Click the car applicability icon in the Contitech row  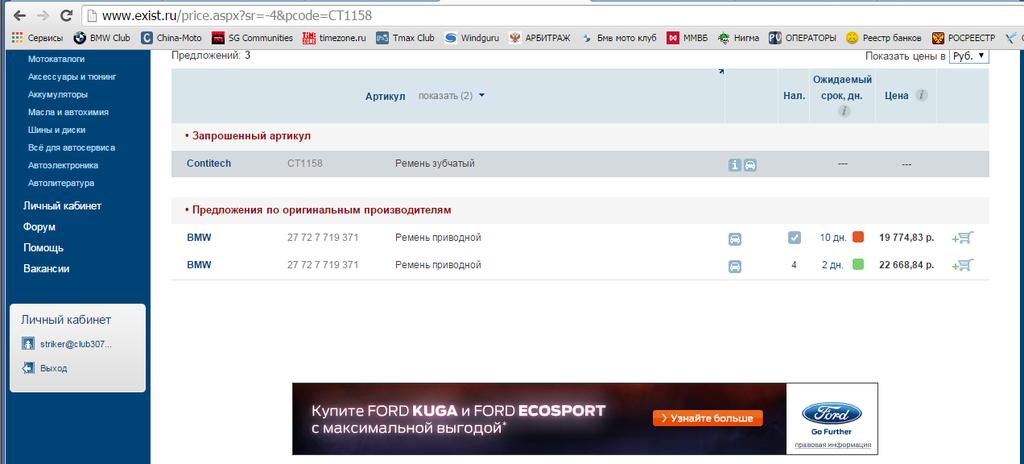tap(750, 164)
